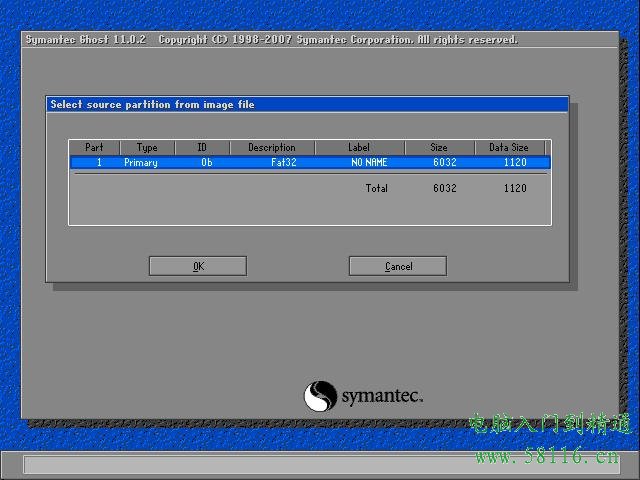Select the Total label text
This screenshot has width=640, height=480.
point(376,188)
